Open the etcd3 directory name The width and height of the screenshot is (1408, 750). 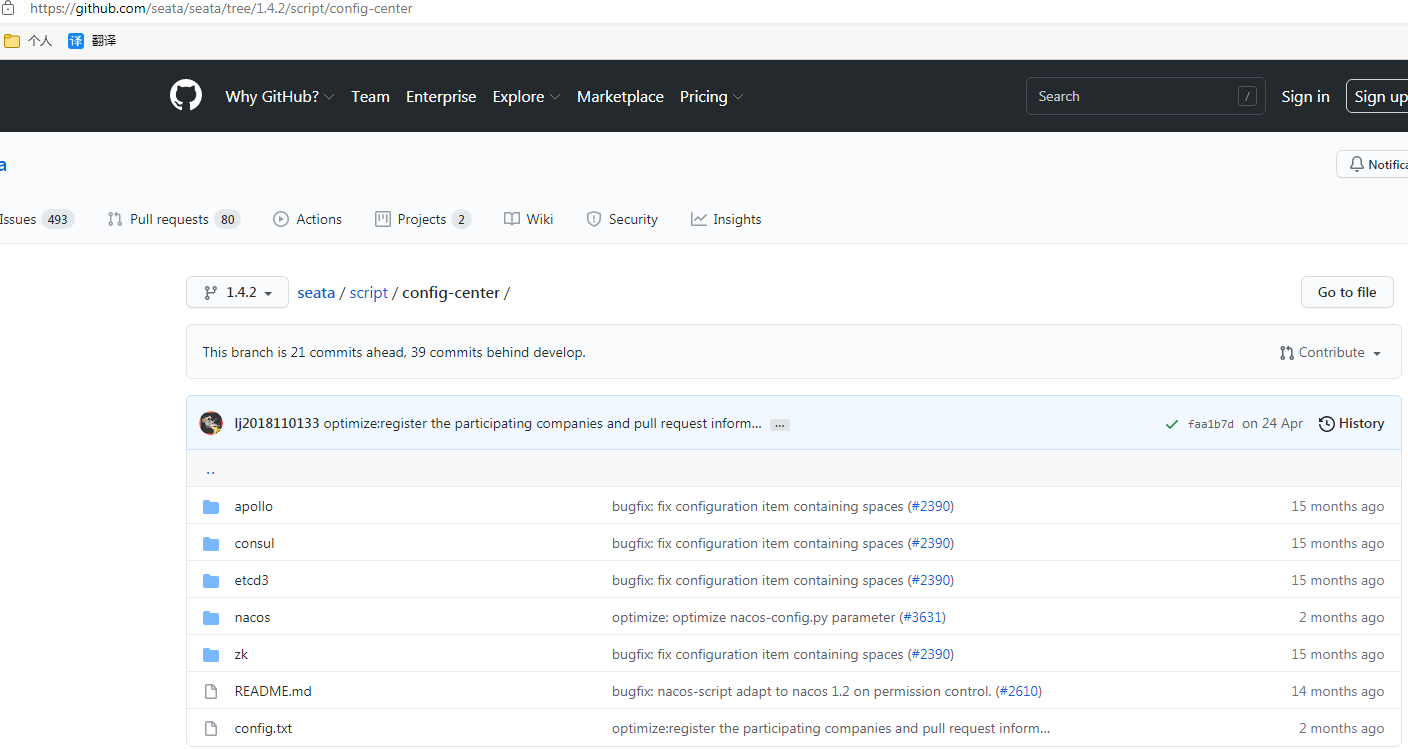252,581
